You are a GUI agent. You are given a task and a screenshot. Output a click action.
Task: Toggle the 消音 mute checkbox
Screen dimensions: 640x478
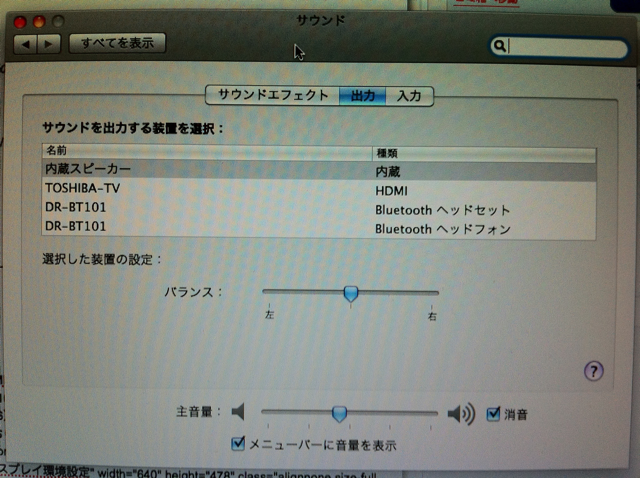click(x=493, y=413)
